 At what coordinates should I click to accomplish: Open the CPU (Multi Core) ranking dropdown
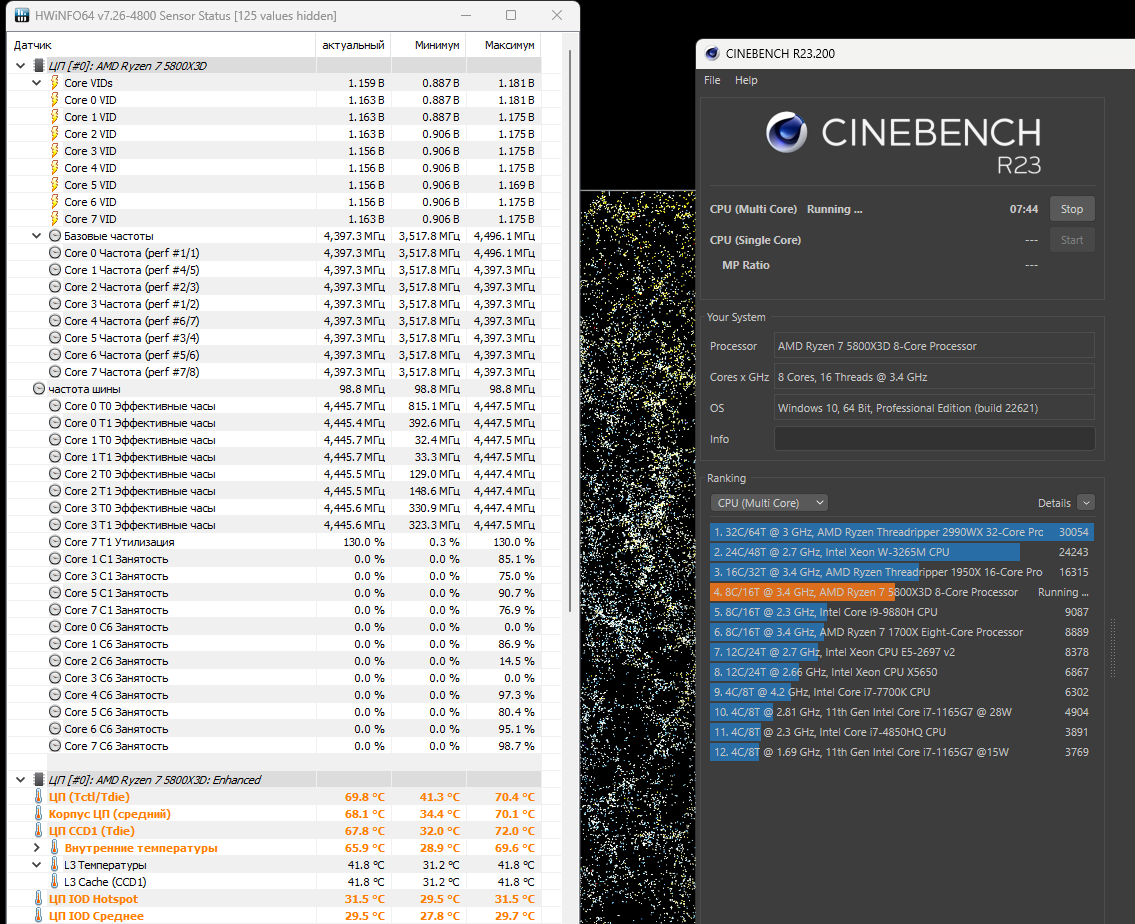point(769,503)
